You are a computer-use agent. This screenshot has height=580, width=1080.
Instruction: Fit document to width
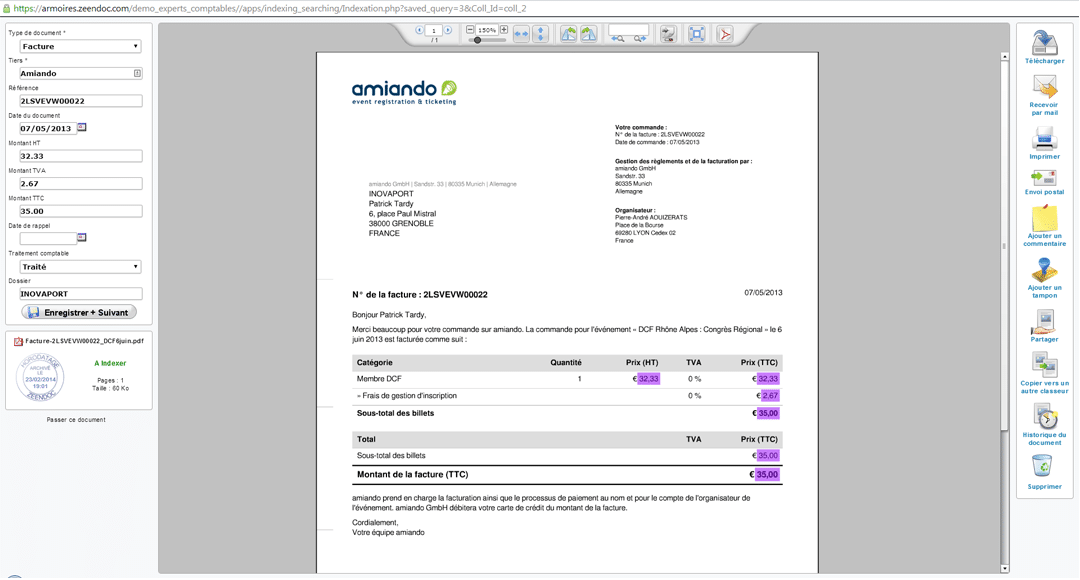click(x=521, y=34)
